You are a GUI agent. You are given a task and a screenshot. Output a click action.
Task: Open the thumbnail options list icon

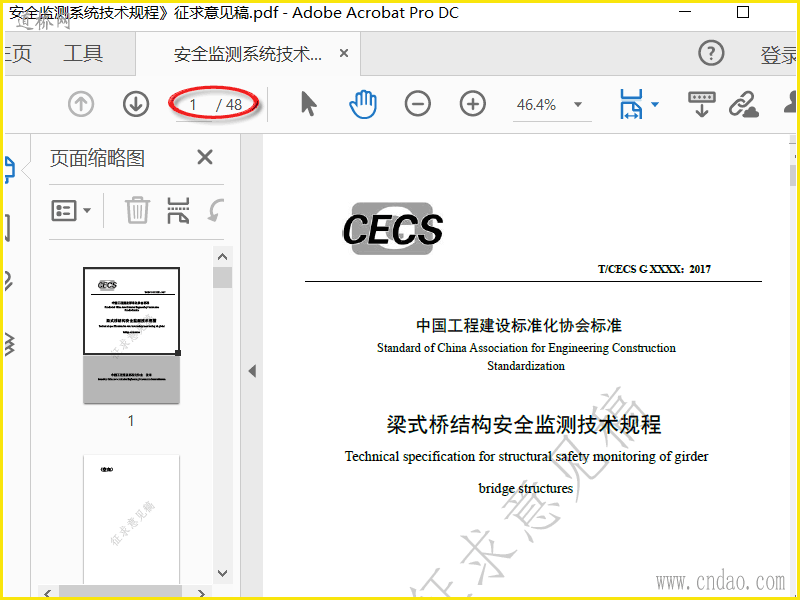[64, 210]
